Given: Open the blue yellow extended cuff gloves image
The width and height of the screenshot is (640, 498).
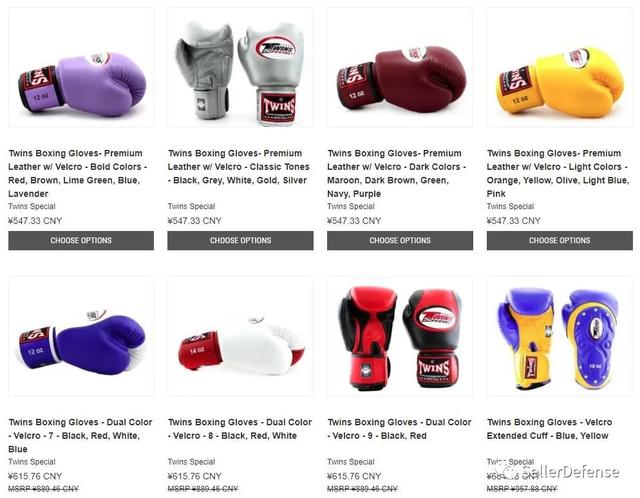Looking at the screenshot, I should 560,336.
